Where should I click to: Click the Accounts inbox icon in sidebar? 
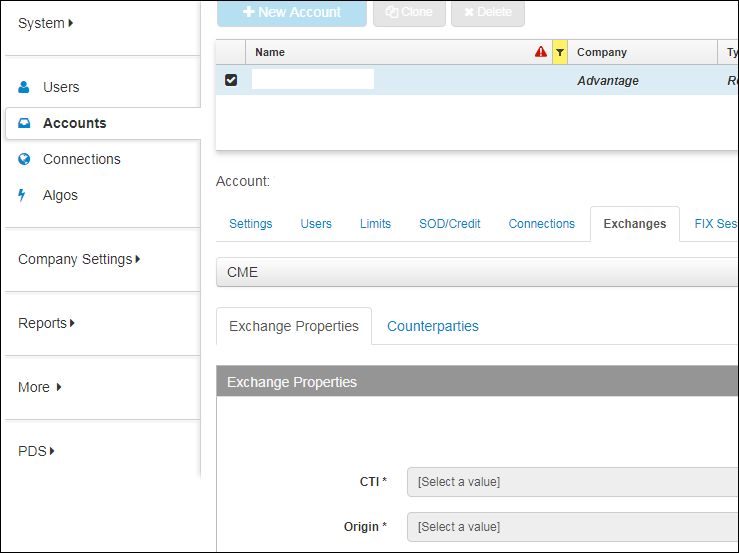coord(24,123)
